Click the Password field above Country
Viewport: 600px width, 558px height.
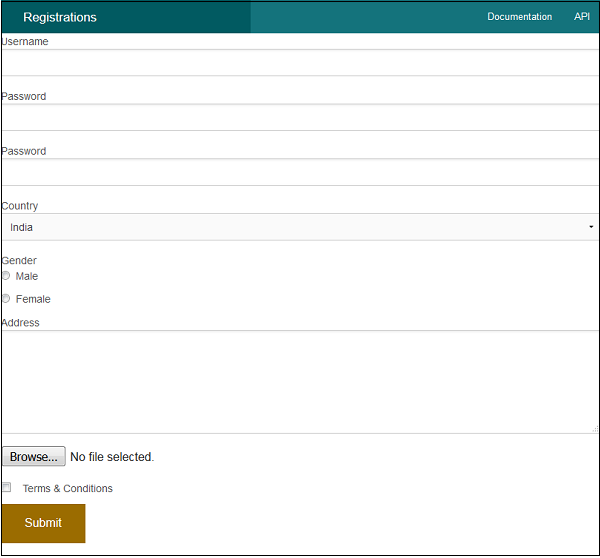click(x=300, y=172)
